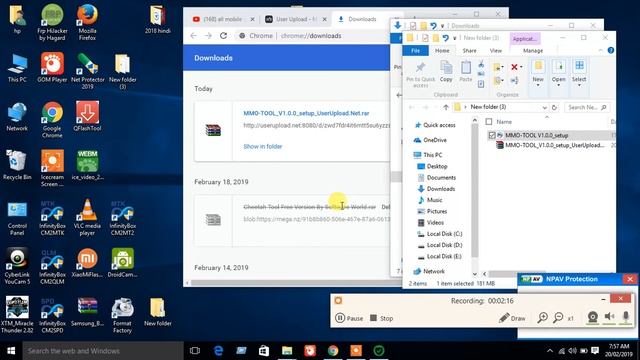Click the recorder zoom out magnifier
This screenshot has width=640, height=360.
[x=558, y=318]
